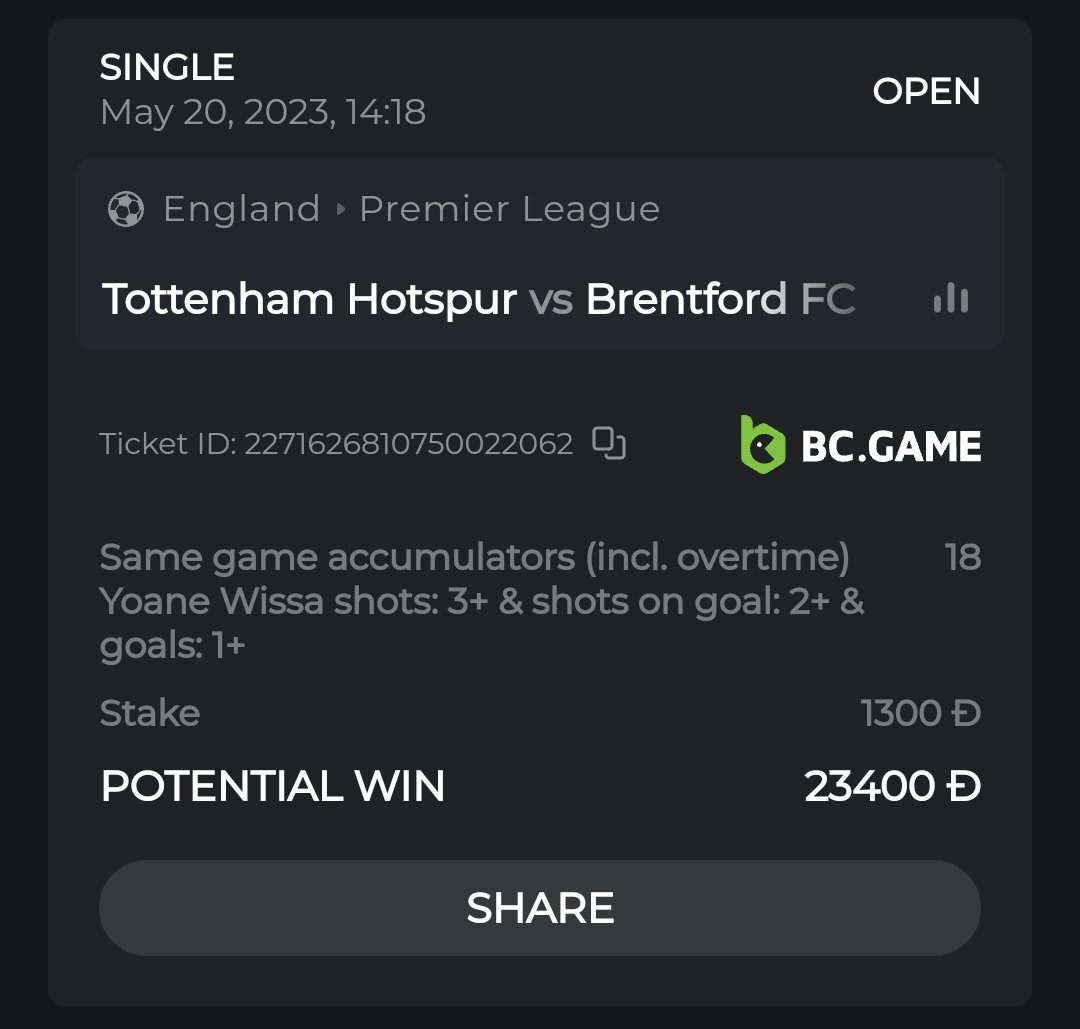This screenshot has width=1080, height=1029.
Task: Select England in the breadcrumb
Action: (241, 209)
